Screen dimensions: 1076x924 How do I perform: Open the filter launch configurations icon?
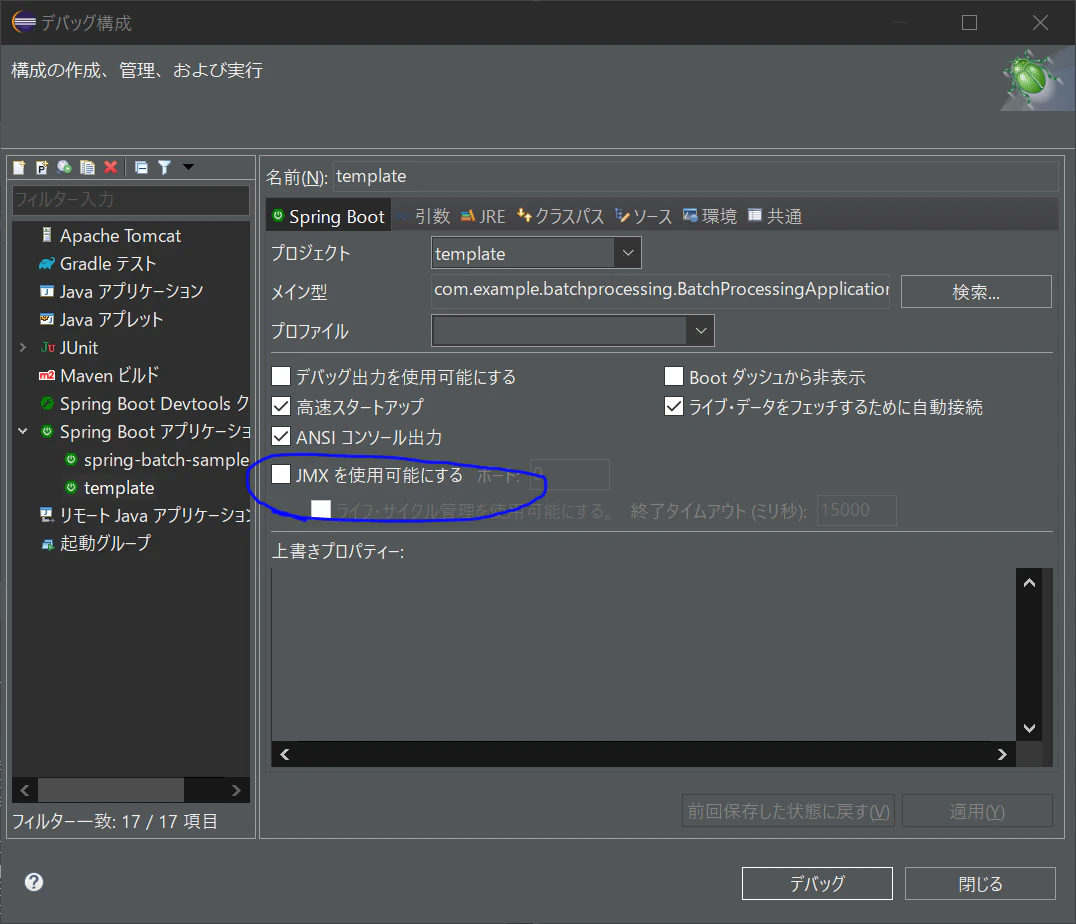[x=165, y=167]
